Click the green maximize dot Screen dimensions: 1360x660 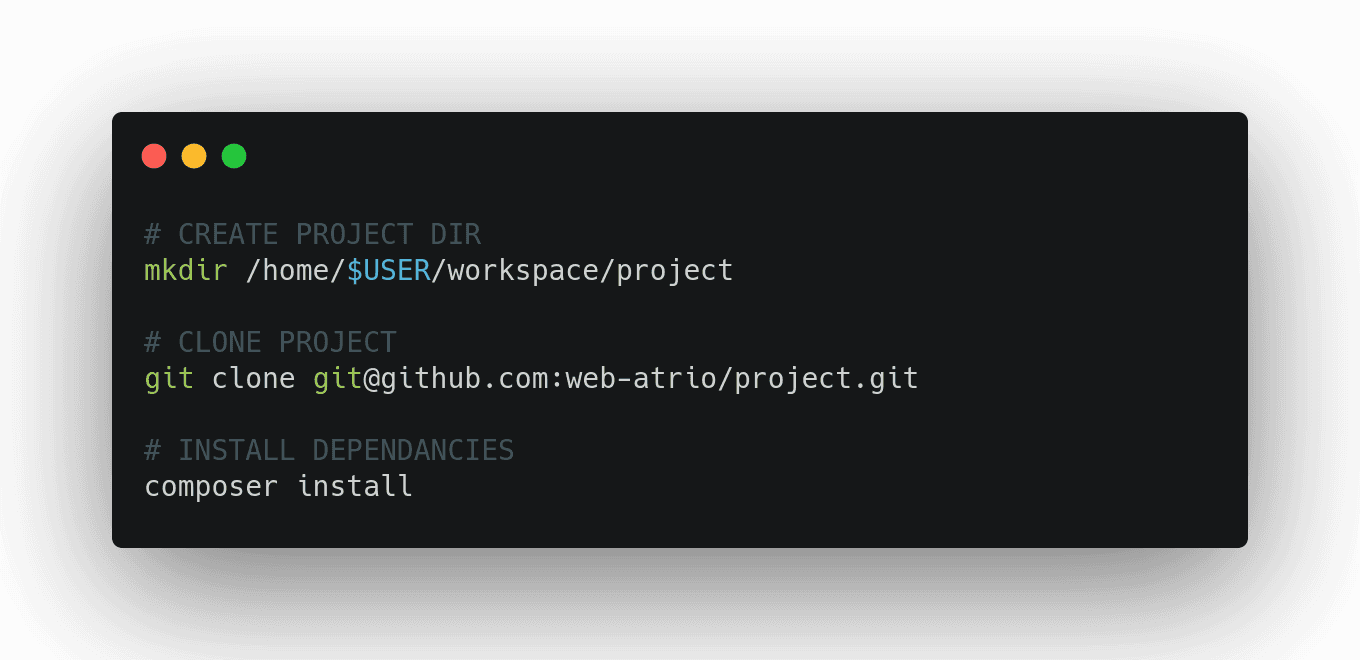(x=234, y=156)
